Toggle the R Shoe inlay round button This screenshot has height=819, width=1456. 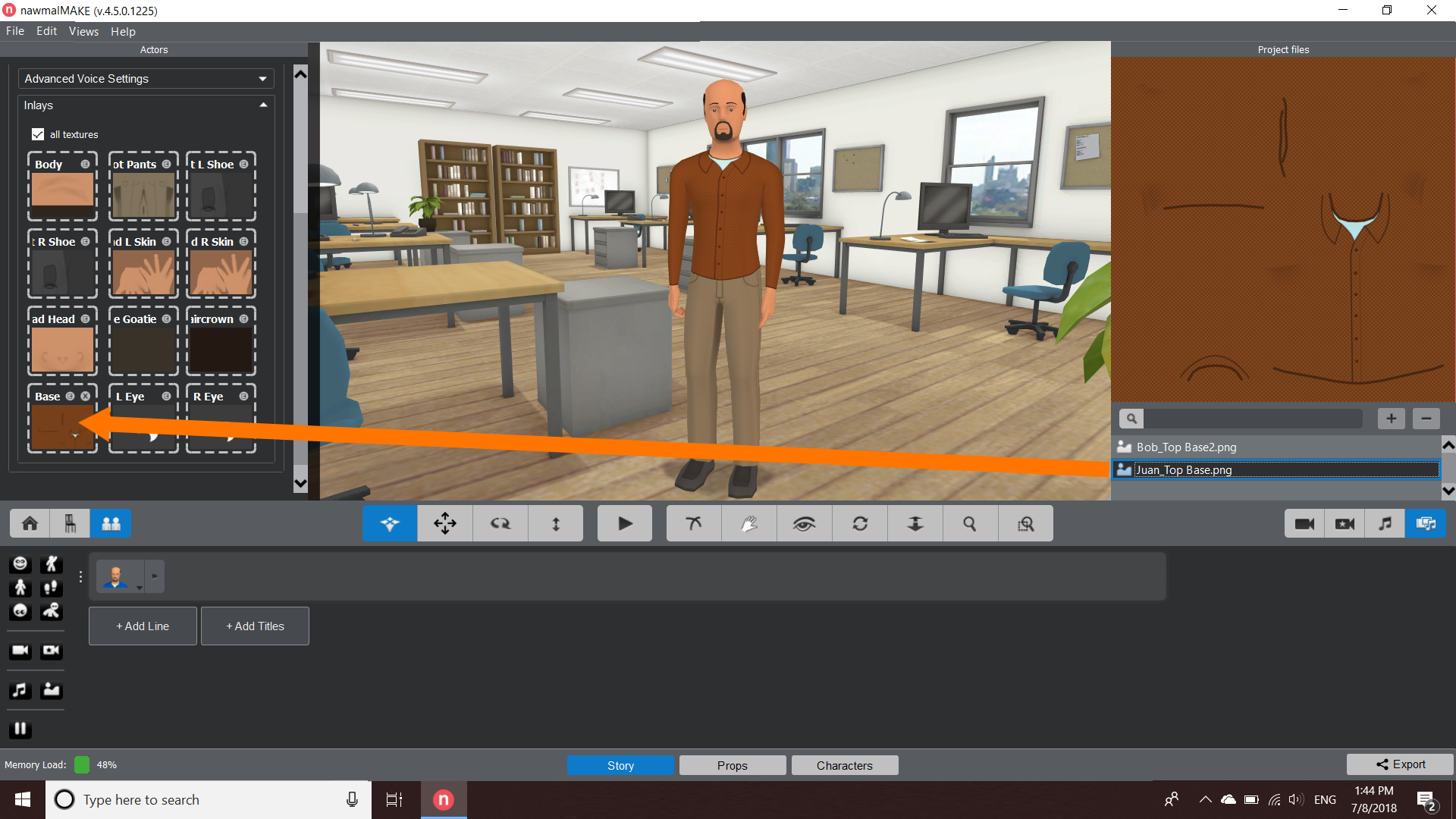coord(85,241)
